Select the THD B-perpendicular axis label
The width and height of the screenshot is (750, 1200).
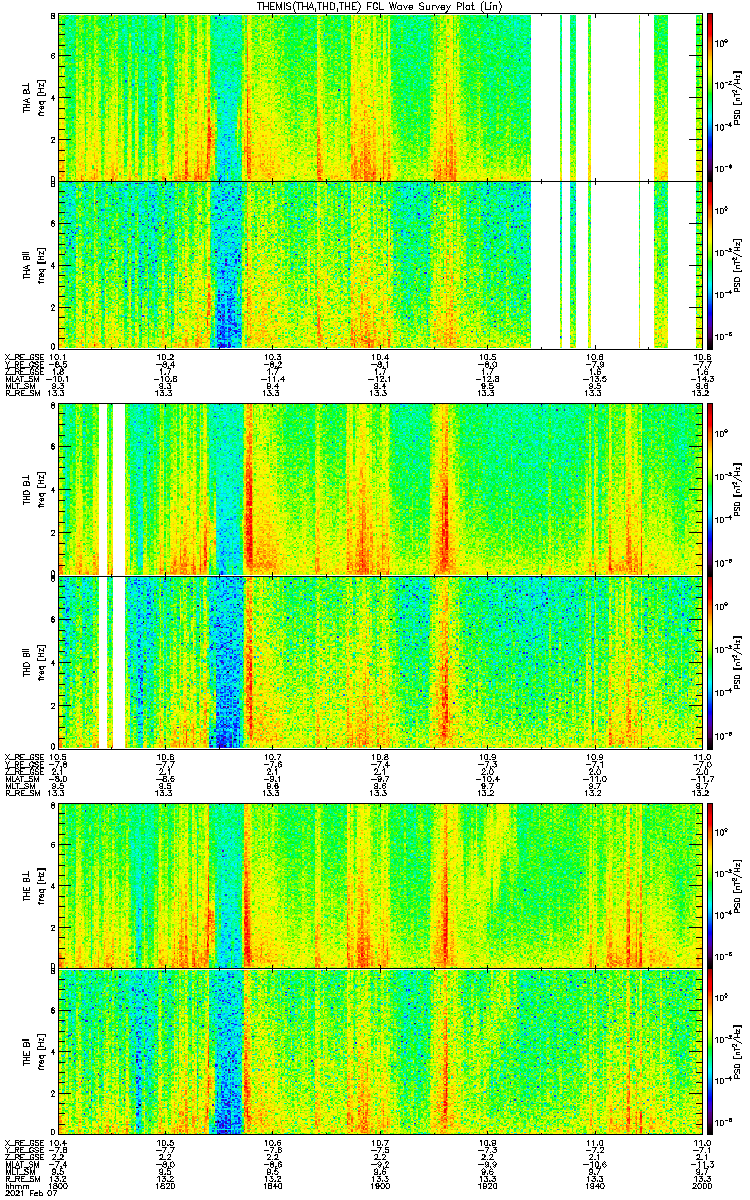click(x=28, y=489)
